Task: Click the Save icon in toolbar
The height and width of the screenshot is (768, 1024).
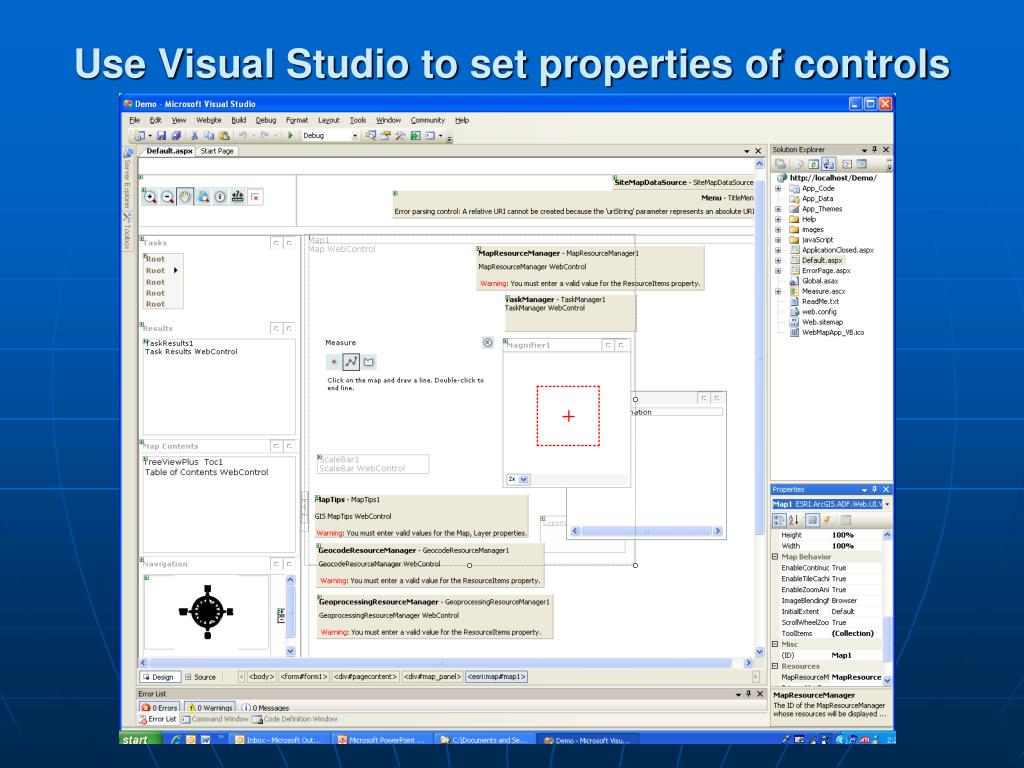Action: pyautogui.click(x=163, y=135)
